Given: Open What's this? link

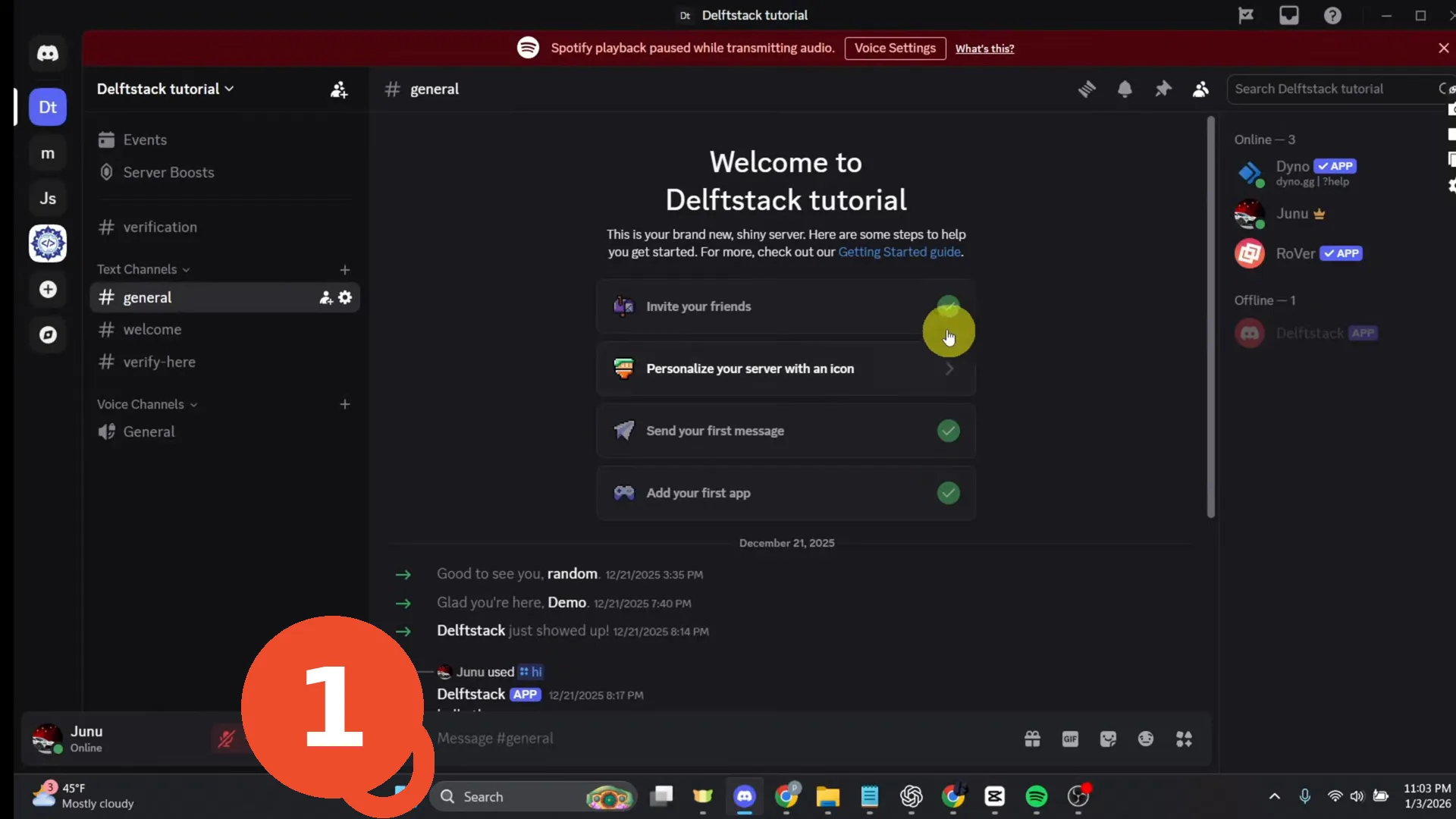Looking at the screenshot, I should pos(984,49).
